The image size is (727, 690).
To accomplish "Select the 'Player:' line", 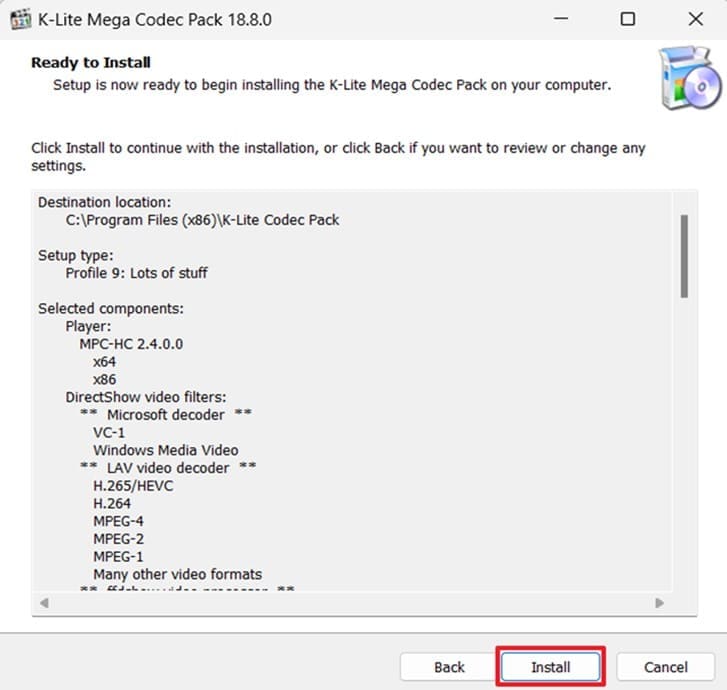I will [x=88, y=326].
